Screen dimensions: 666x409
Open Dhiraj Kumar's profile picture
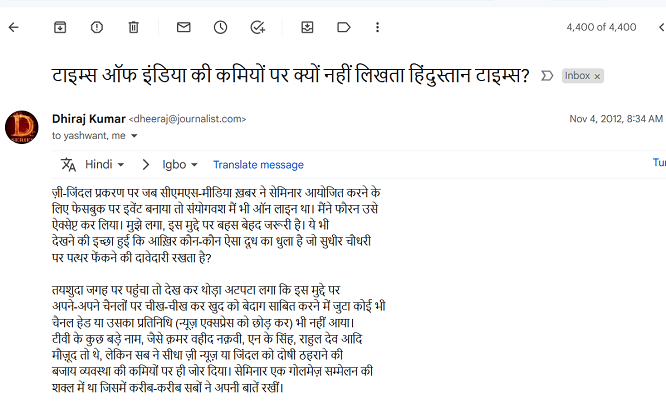[22, 127]
